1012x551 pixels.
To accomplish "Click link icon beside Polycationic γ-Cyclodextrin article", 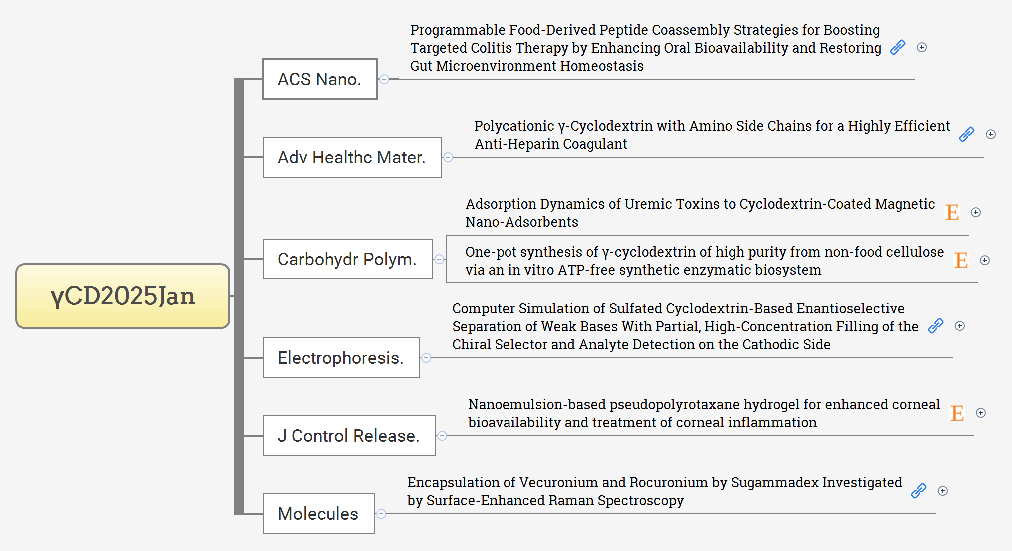I will pos(966,134).
